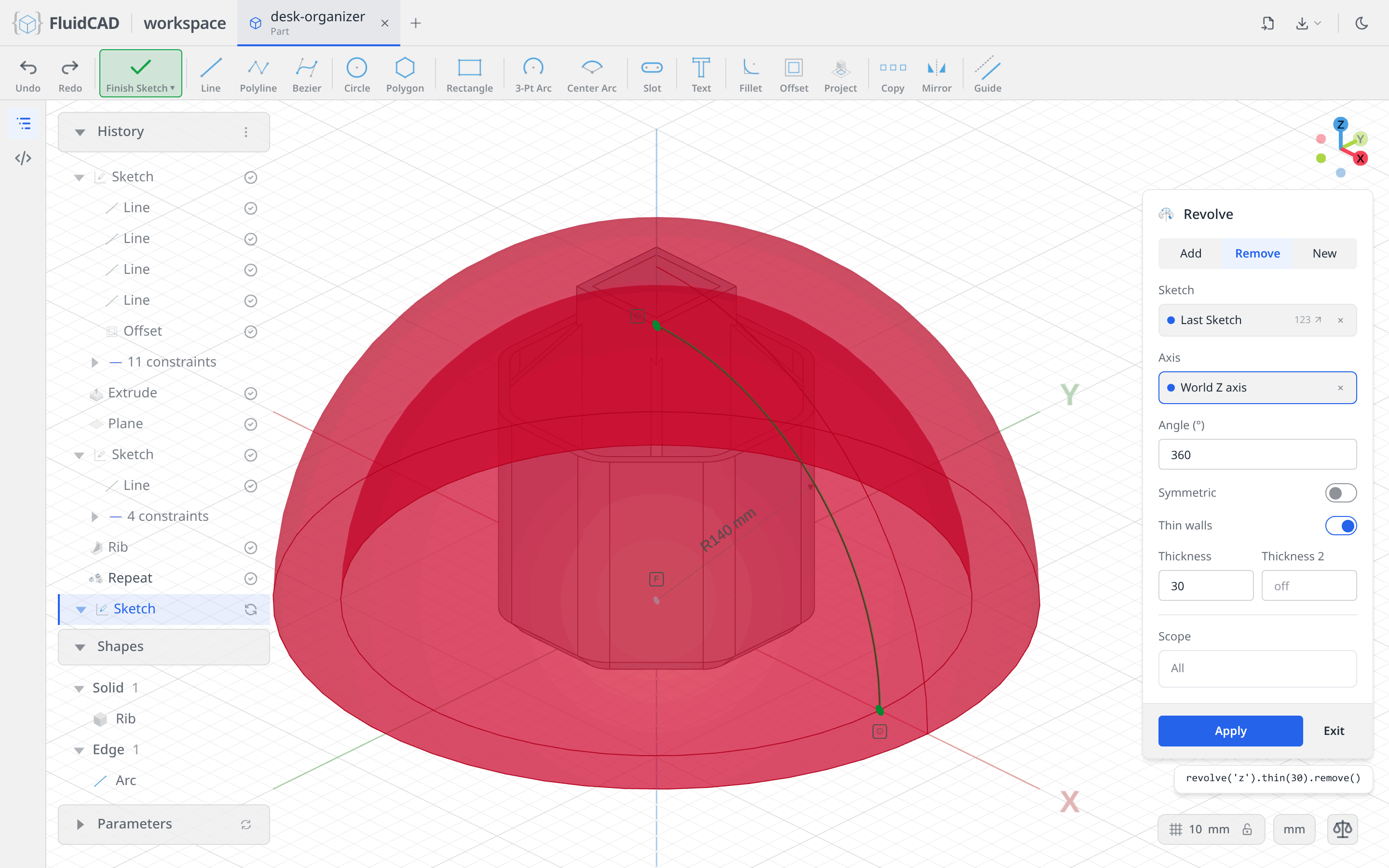Toggle the Rib feature check mark
Image resolution: width=1389 pixels, height=868 pixels.
tap(250, 548)
